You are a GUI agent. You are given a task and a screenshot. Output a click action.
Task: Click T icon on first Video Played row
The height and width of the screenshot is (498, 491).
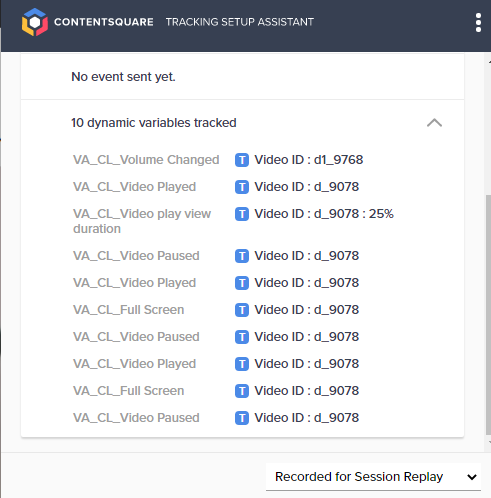(242, 187)
